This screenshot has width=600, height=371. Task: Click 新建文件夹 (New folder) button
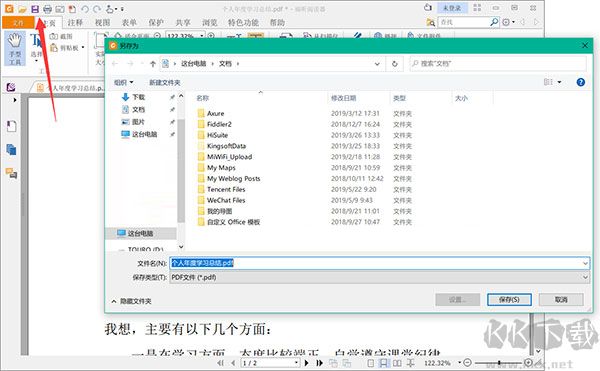click(165, 82)
